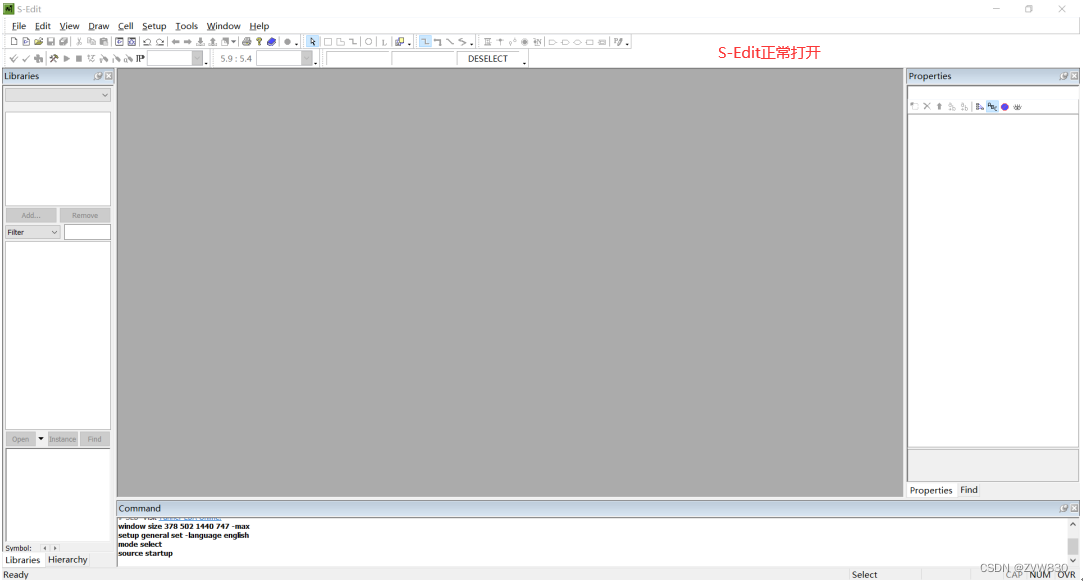Open the Draw menu
Viewport: 1083px width, 582px height.
pos(99,26)
